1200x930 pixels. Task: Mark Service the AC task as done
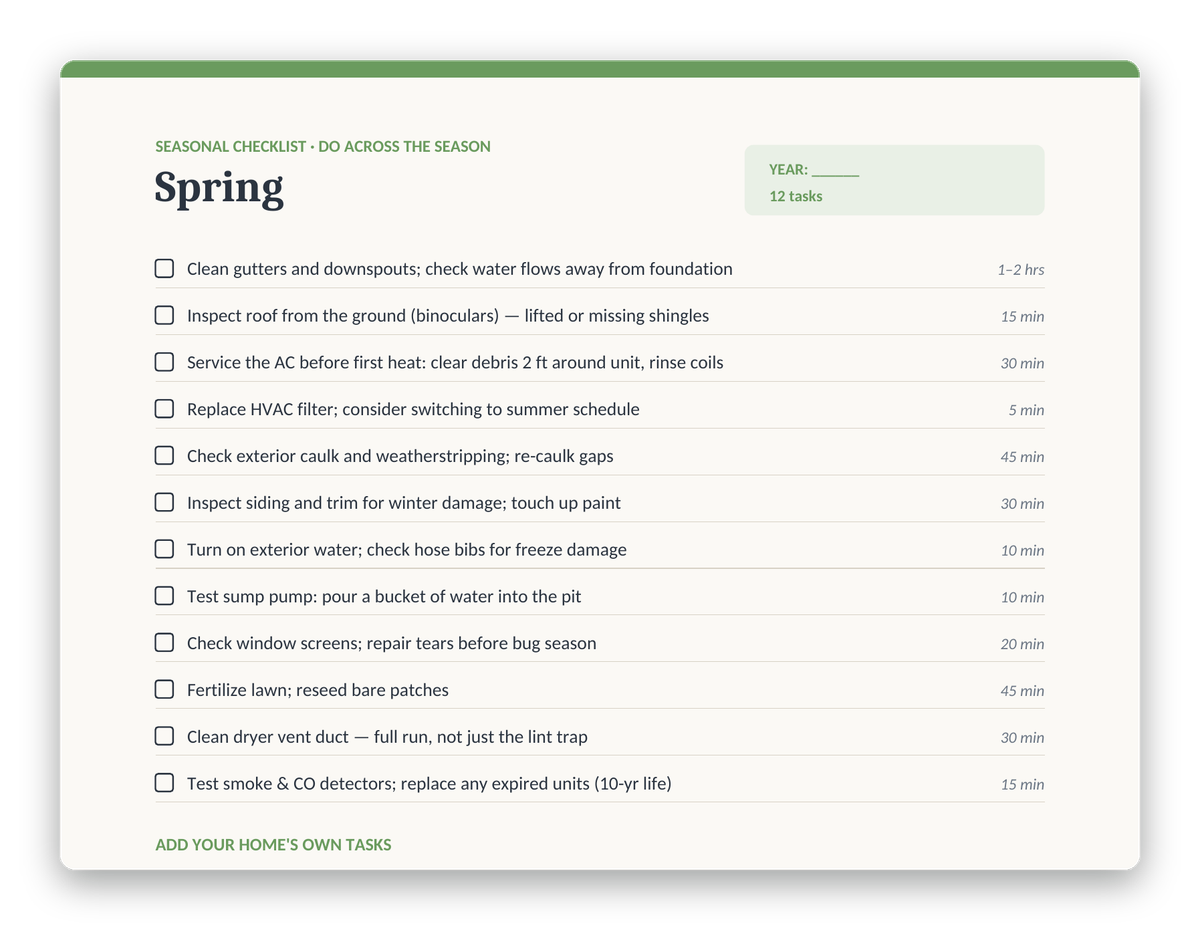coord(164,362)
